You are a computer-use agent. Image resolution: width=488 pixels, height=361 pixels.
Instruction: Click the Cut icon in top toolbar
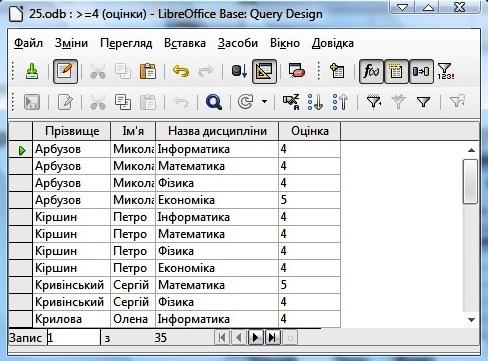tap(98, 71)
